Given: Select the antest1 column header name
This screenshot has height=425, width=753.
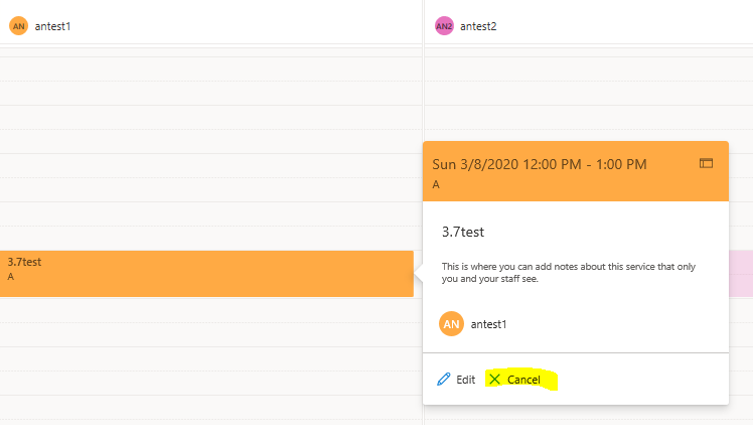Looking at the screenshot, I should [x=52, y=26].
